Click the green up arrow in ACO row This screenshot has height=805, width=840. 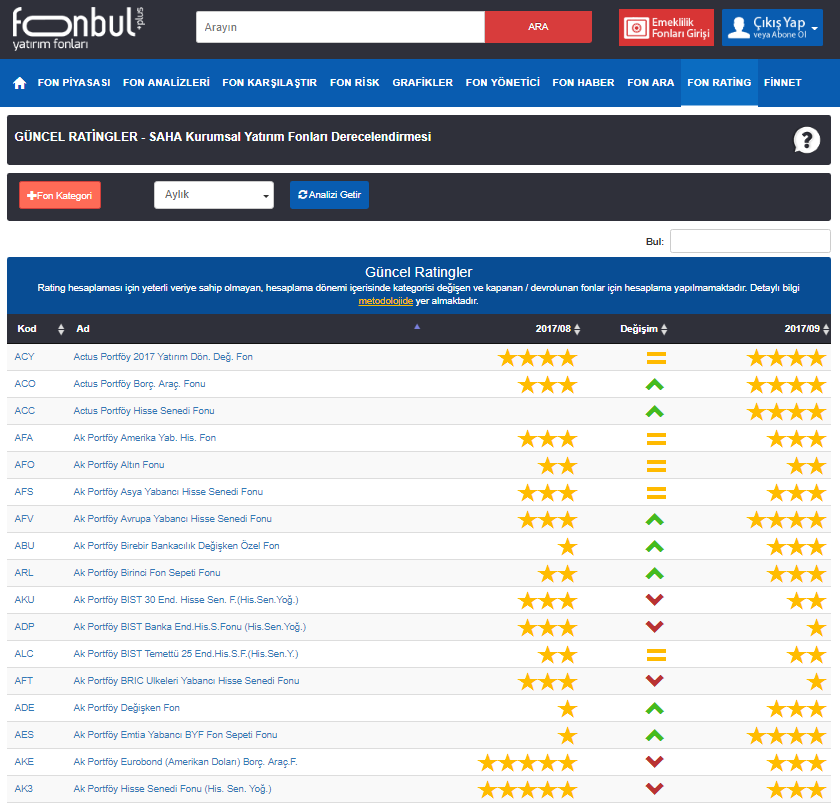pyautogui.click(x=655, y=385)
